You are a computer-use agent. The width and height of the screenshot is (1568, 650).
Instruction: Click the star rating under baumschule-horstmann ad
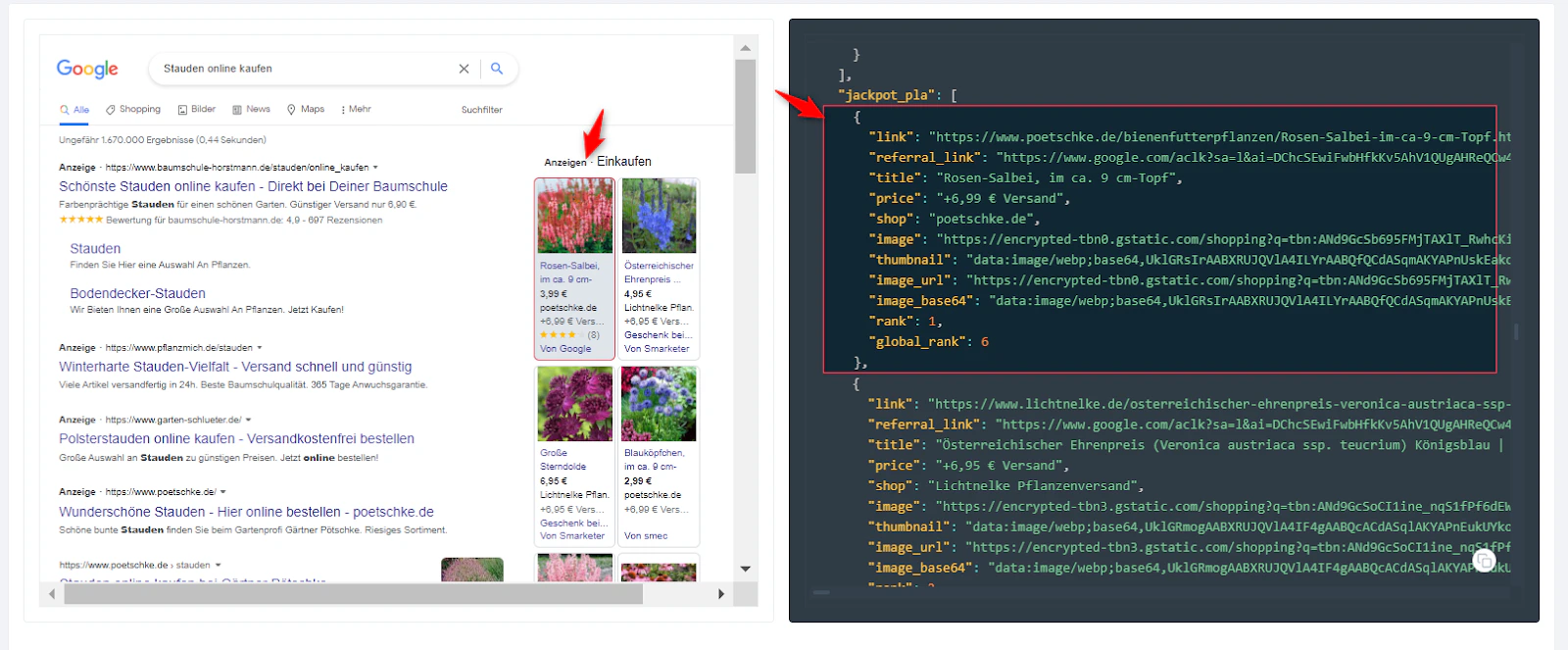(81, 220)
